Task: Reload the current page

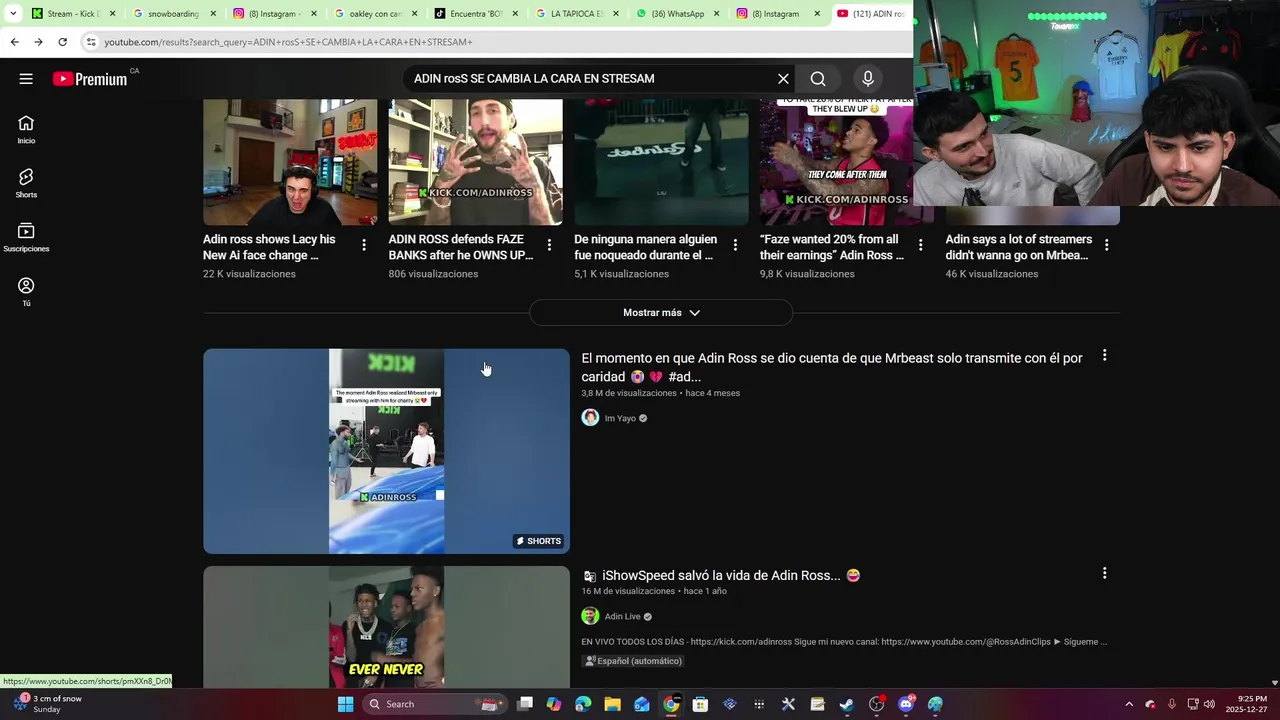Action: click(62, 42)
